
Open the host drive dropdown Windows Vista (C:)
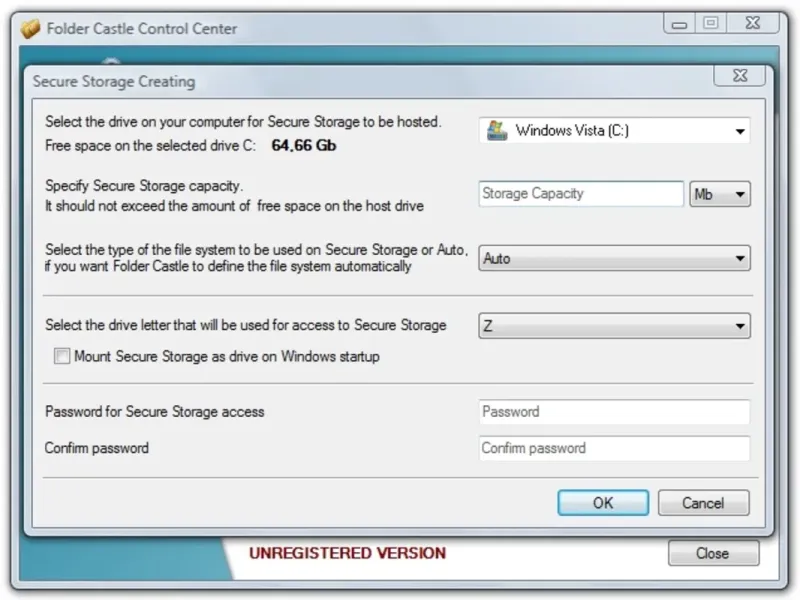click(x=614, y=131)
